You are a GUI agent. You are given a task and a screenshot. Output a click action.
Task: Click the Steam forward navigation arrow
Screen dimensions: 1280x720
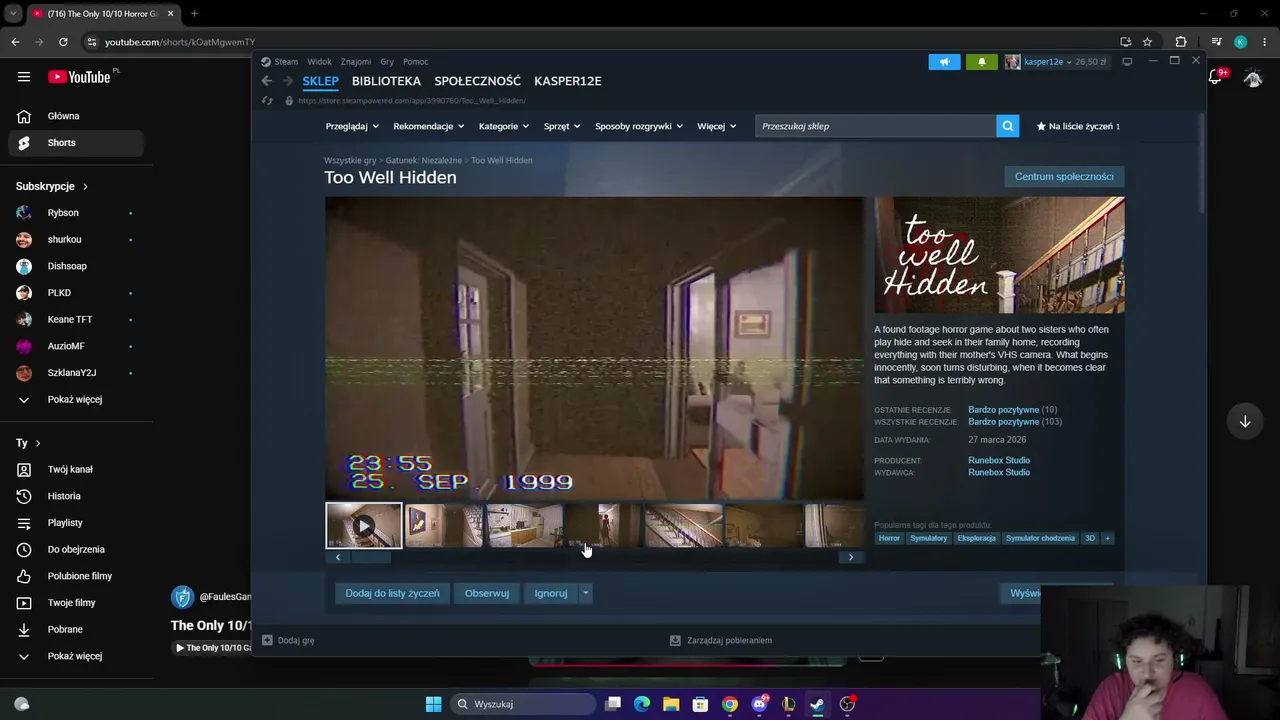tap(288, 81)
